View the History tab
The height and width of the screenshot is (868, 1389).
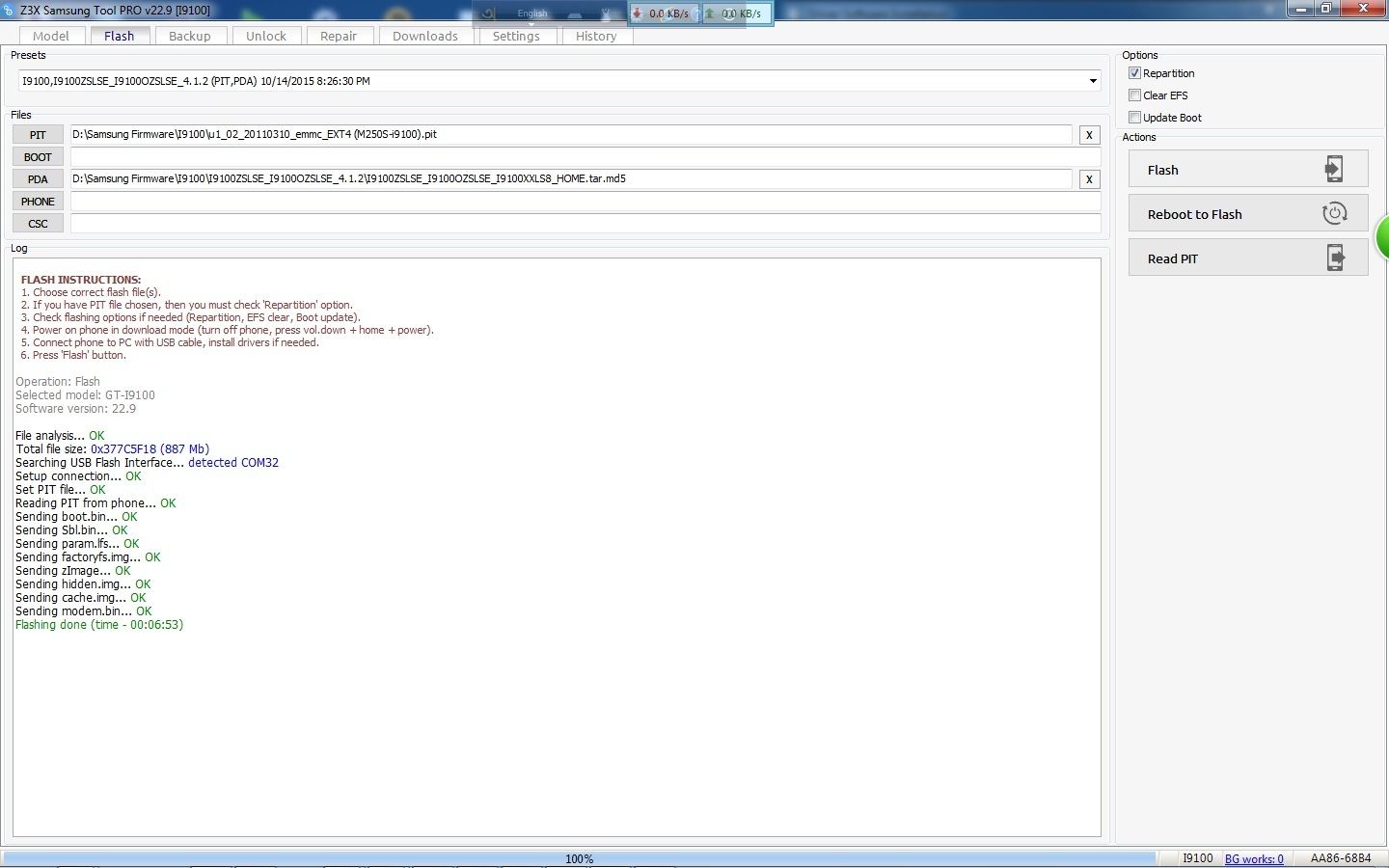click(596, 36)
